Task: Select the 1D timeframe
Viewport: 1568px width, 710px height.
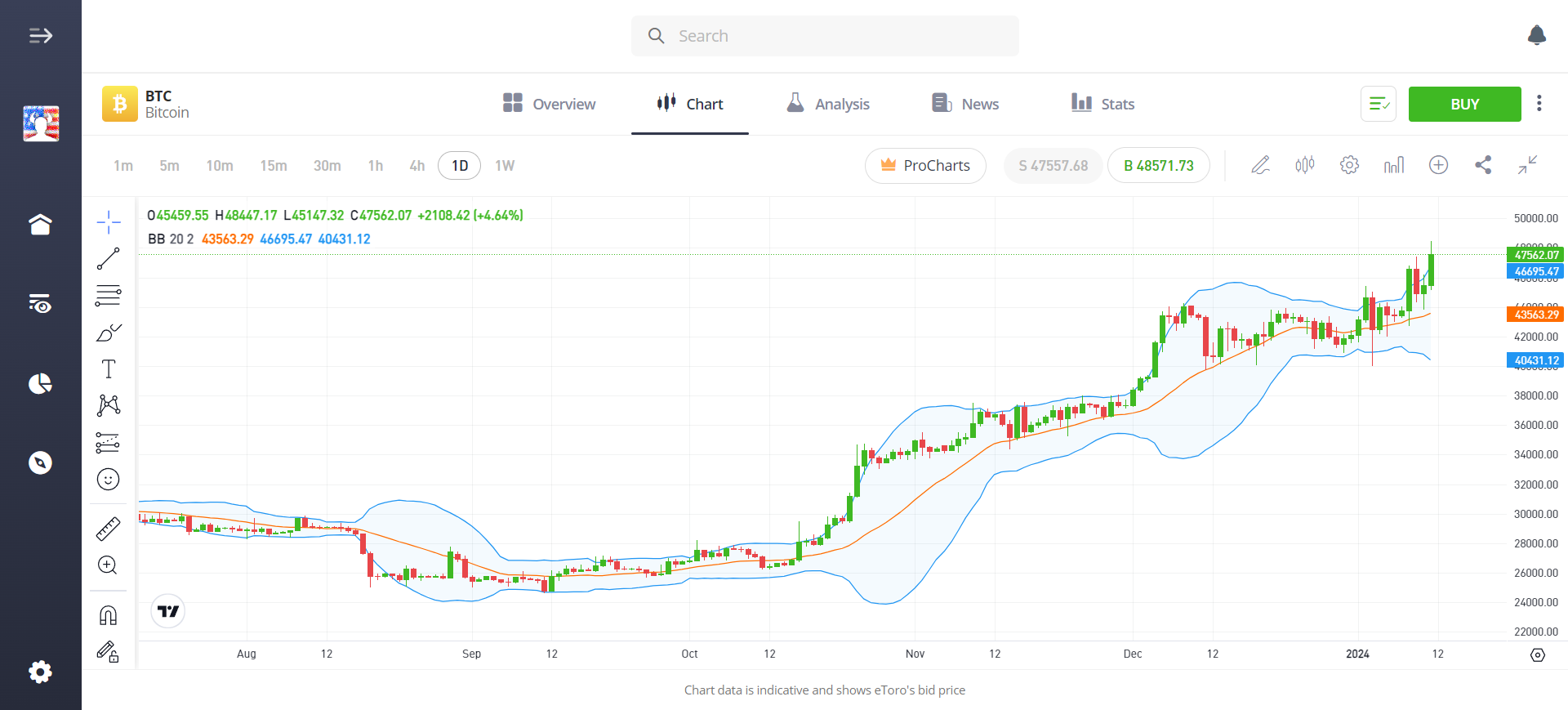Action: point(460,166)
